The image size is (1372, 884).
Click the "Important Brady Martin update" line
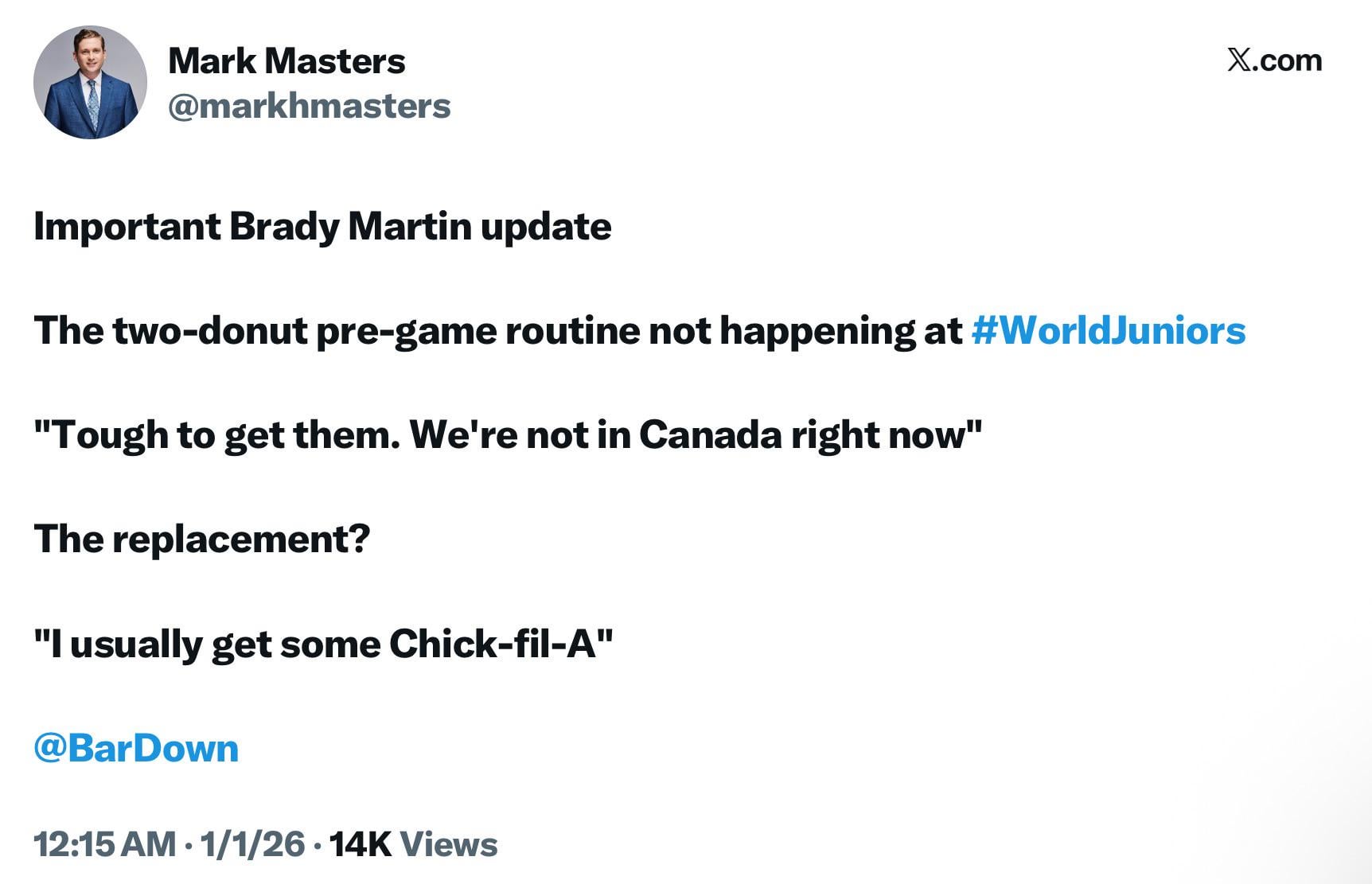(322, 227)
